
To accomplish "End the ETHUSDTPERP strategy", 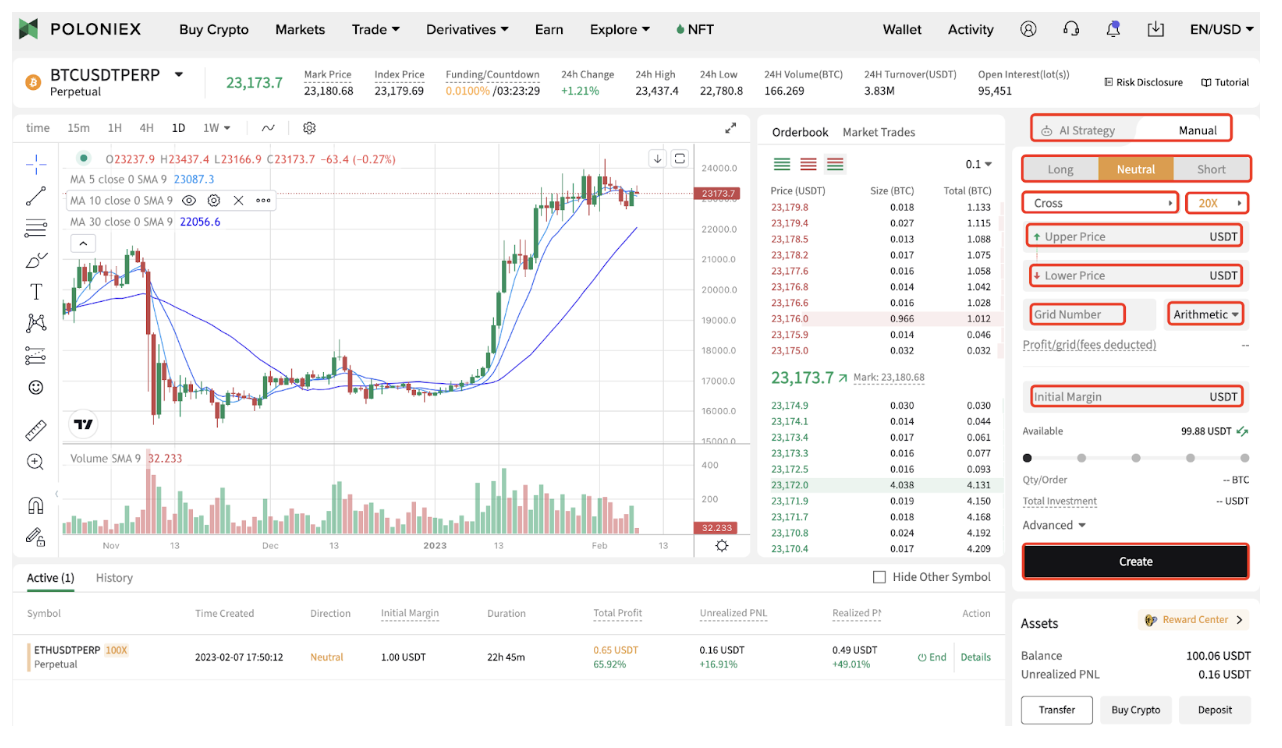I will pos(931,657).
